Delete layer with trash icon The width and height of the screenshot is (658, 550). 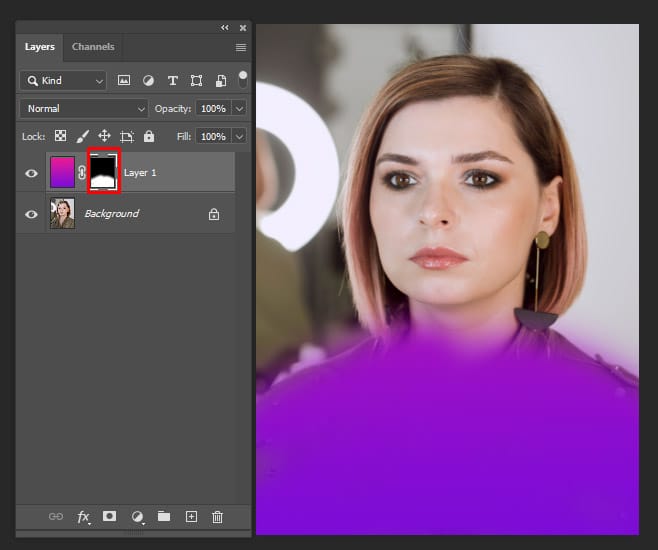pyautogui.click(x=217, y=517)
